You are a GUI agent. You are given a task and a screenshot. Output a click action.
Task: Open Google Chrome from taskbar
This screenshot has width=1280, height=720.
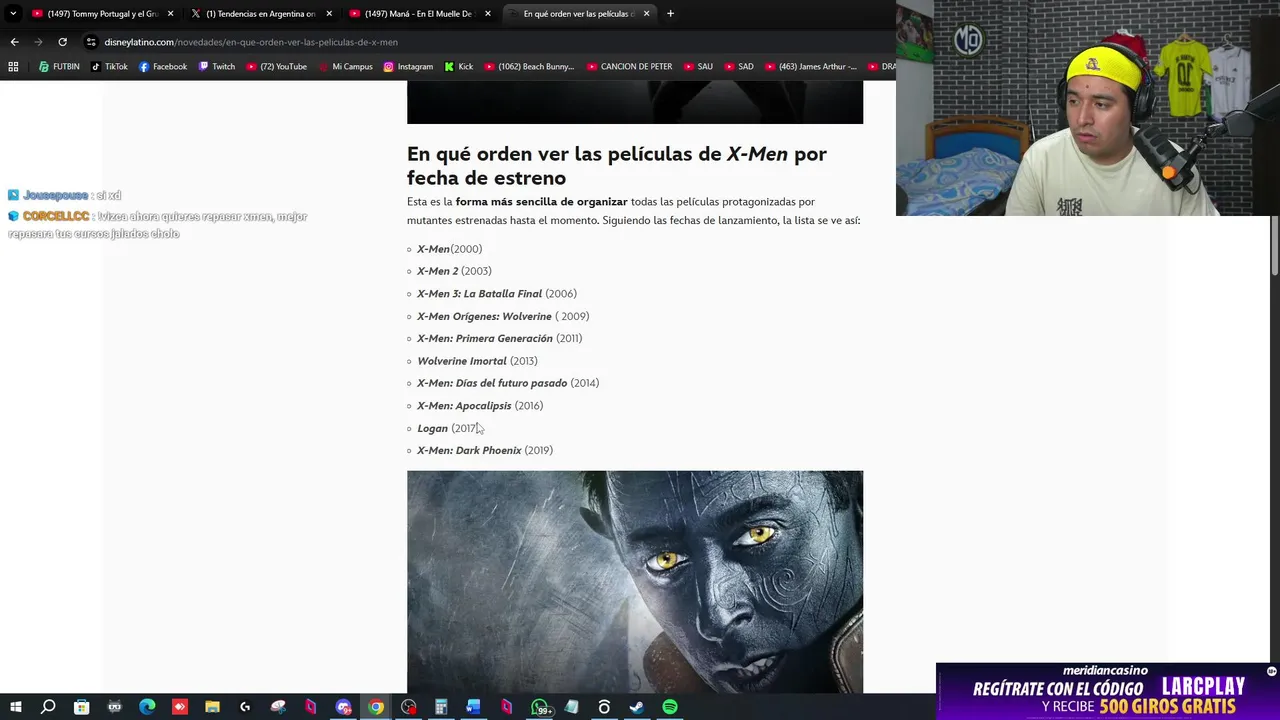coord(376,707)
